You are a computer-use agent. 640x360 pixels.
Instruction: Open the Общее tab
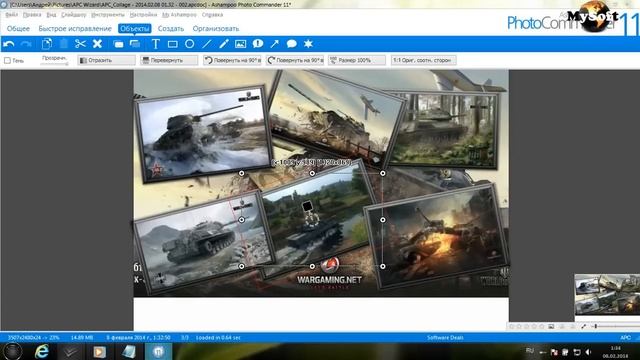[x=18, y=29]
